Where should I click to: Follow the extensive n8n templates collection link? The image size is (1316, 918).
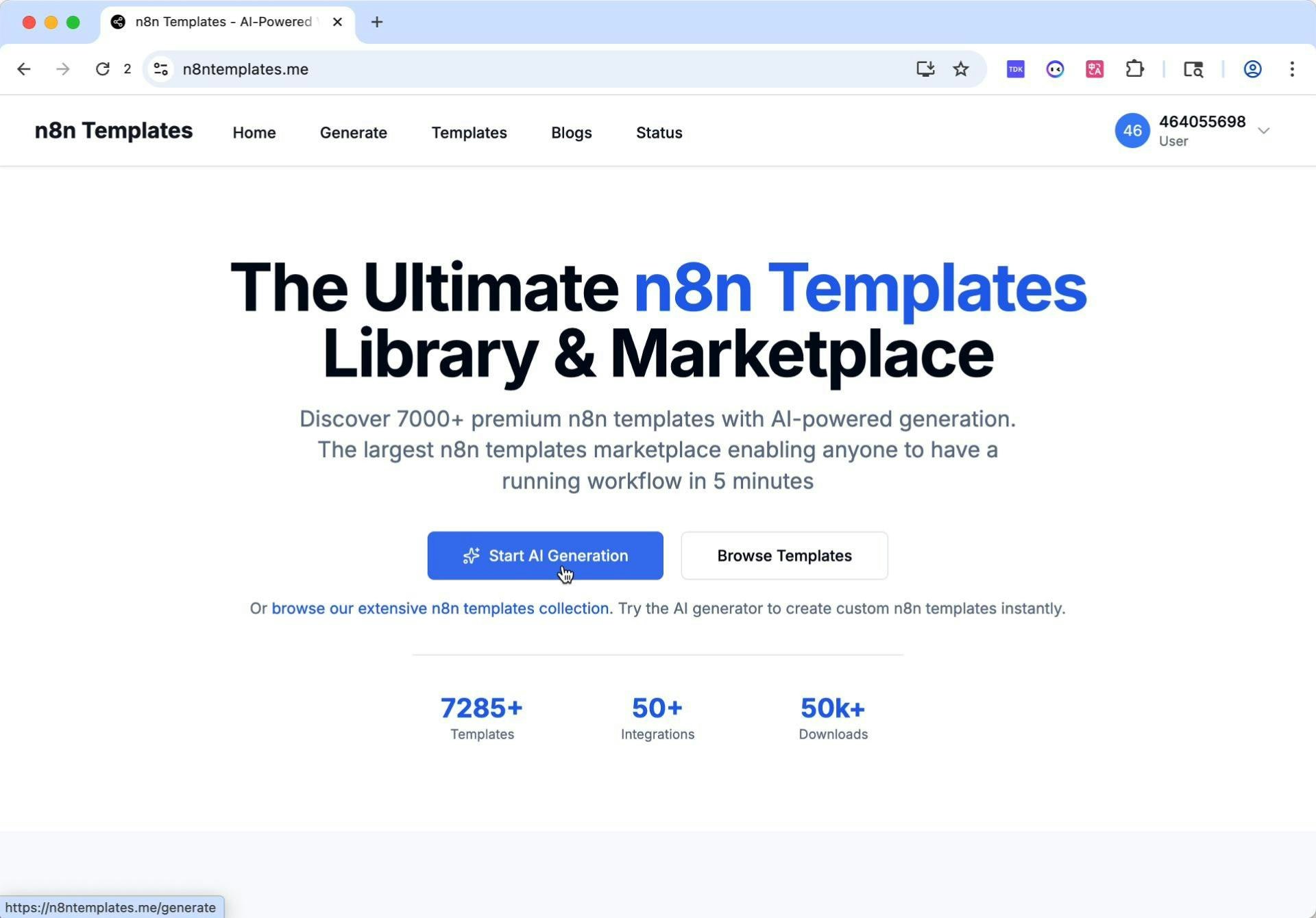pos(439,608)
